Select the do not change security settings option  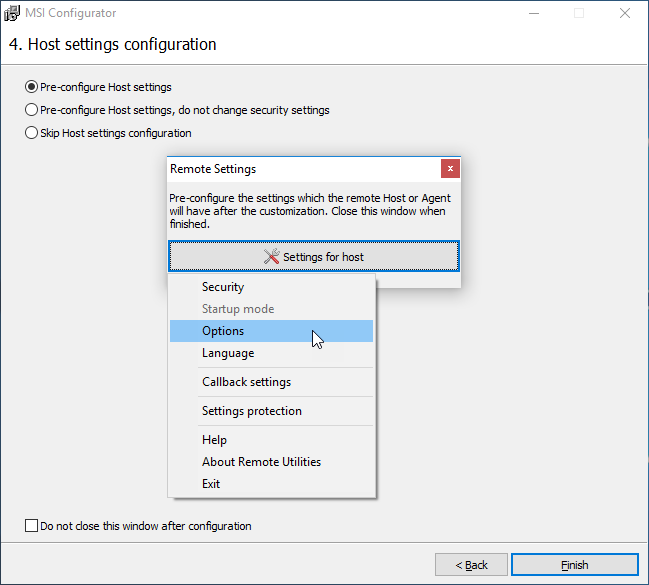pyautogui.click(x=31, y=110)
